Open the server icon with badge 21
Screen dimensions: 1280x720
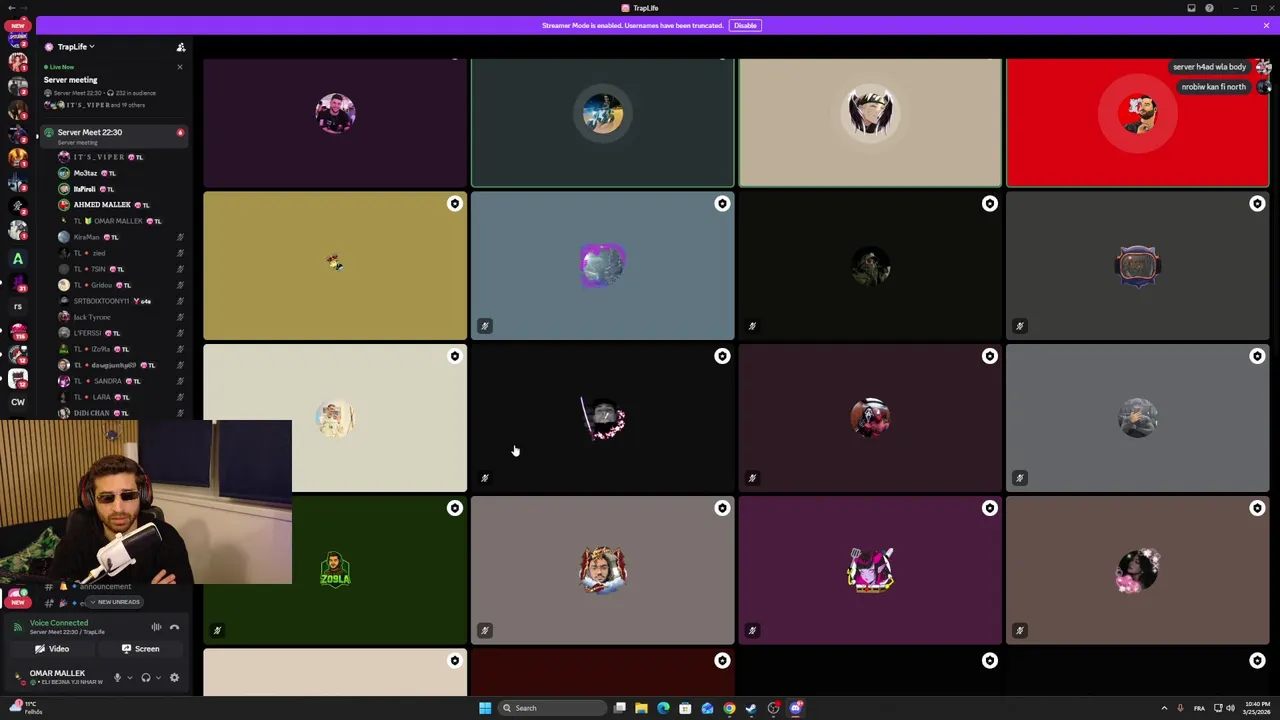(18, 283)
